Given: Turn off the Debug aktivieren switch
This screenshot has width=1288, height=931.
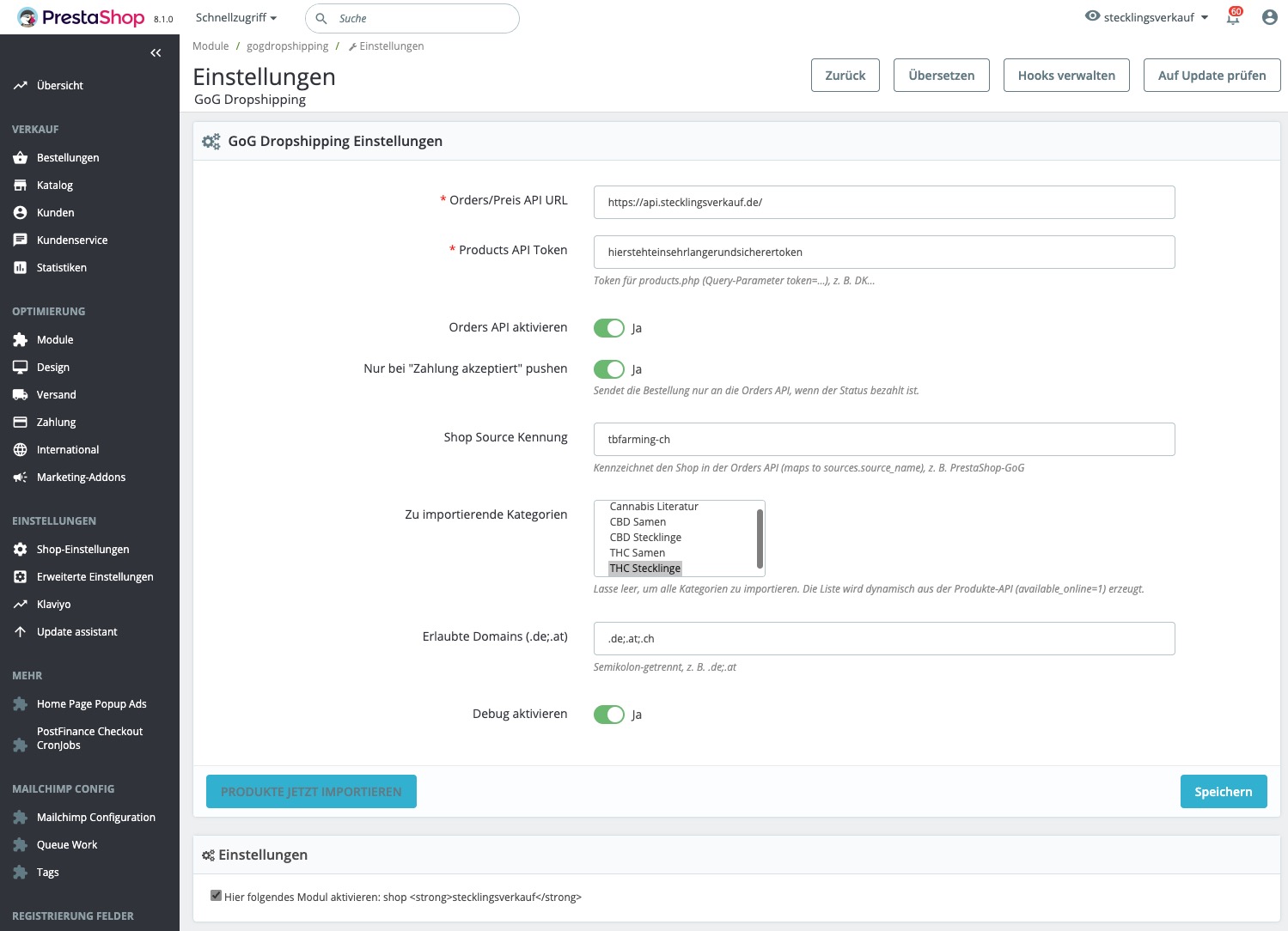Looking at the screenshot, I should coord(609,714).
